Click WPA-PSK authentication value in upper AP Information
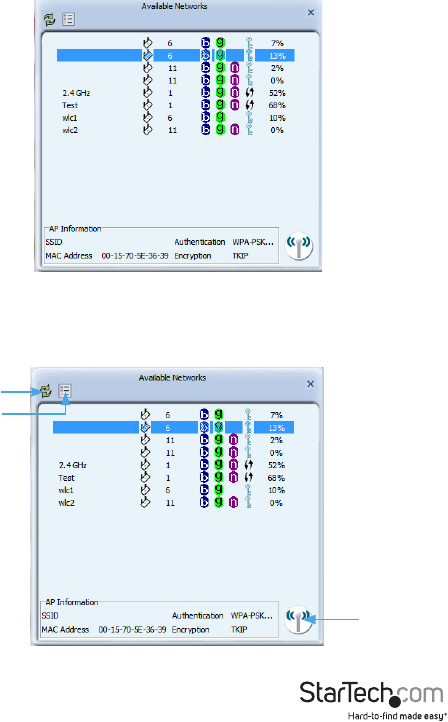Image resolution: width=448 pixels, height=722 pixels. pos(253,242)
